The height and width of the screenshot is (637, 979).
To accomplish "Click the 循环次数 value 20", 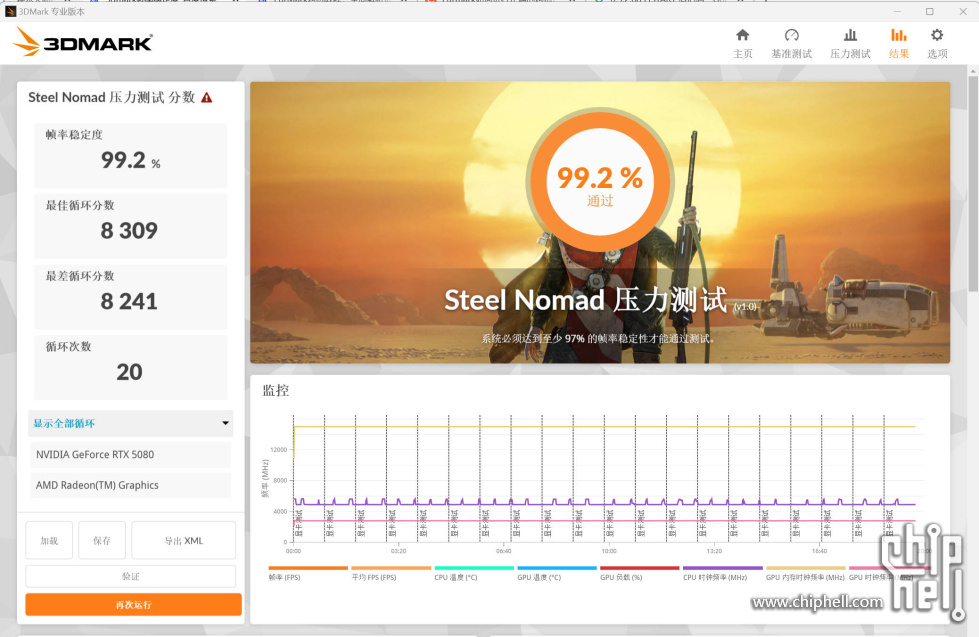I will [x=129, y=372].
